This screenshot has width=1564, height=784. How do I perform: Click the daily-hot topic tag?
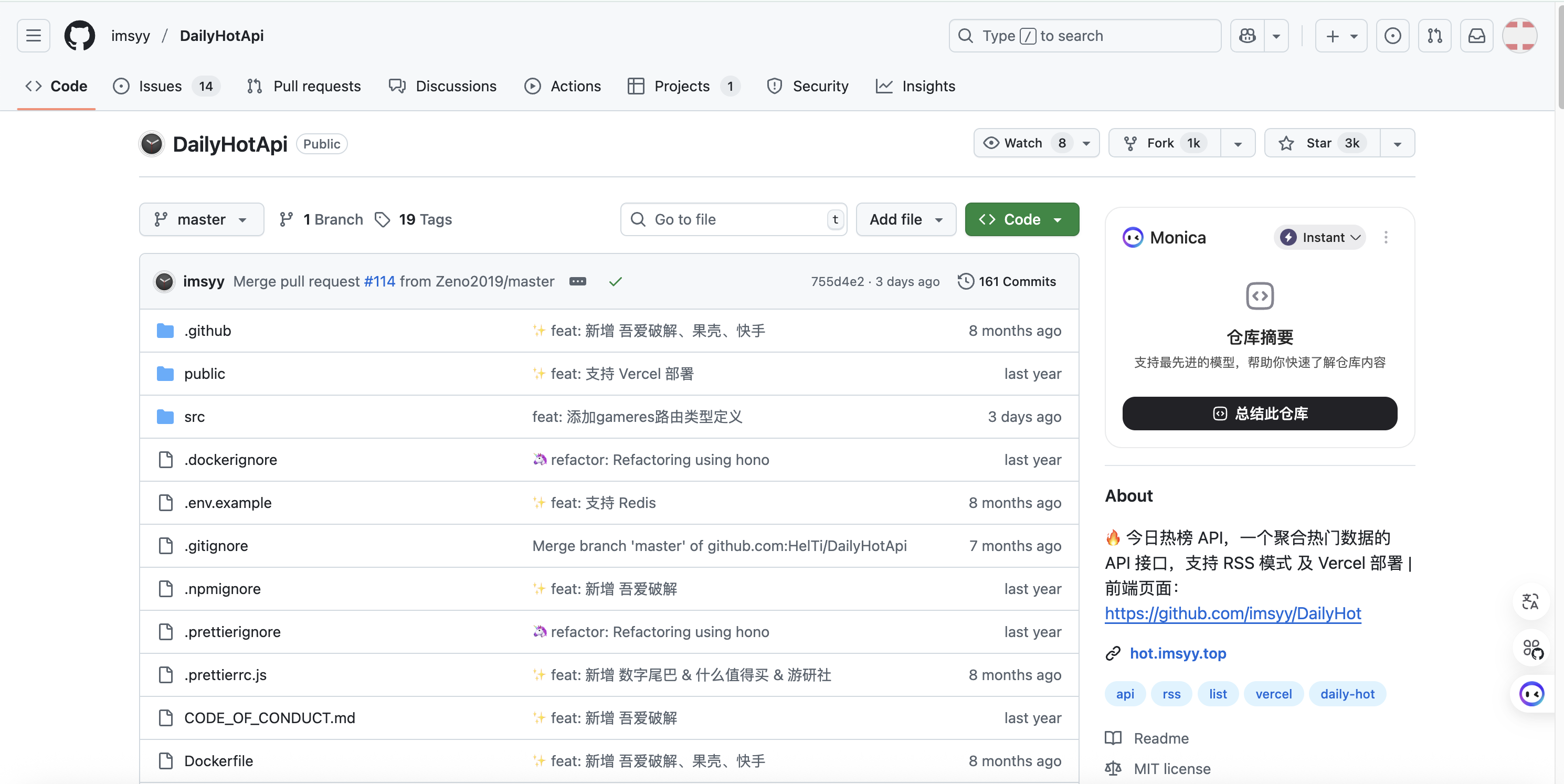1347,694
